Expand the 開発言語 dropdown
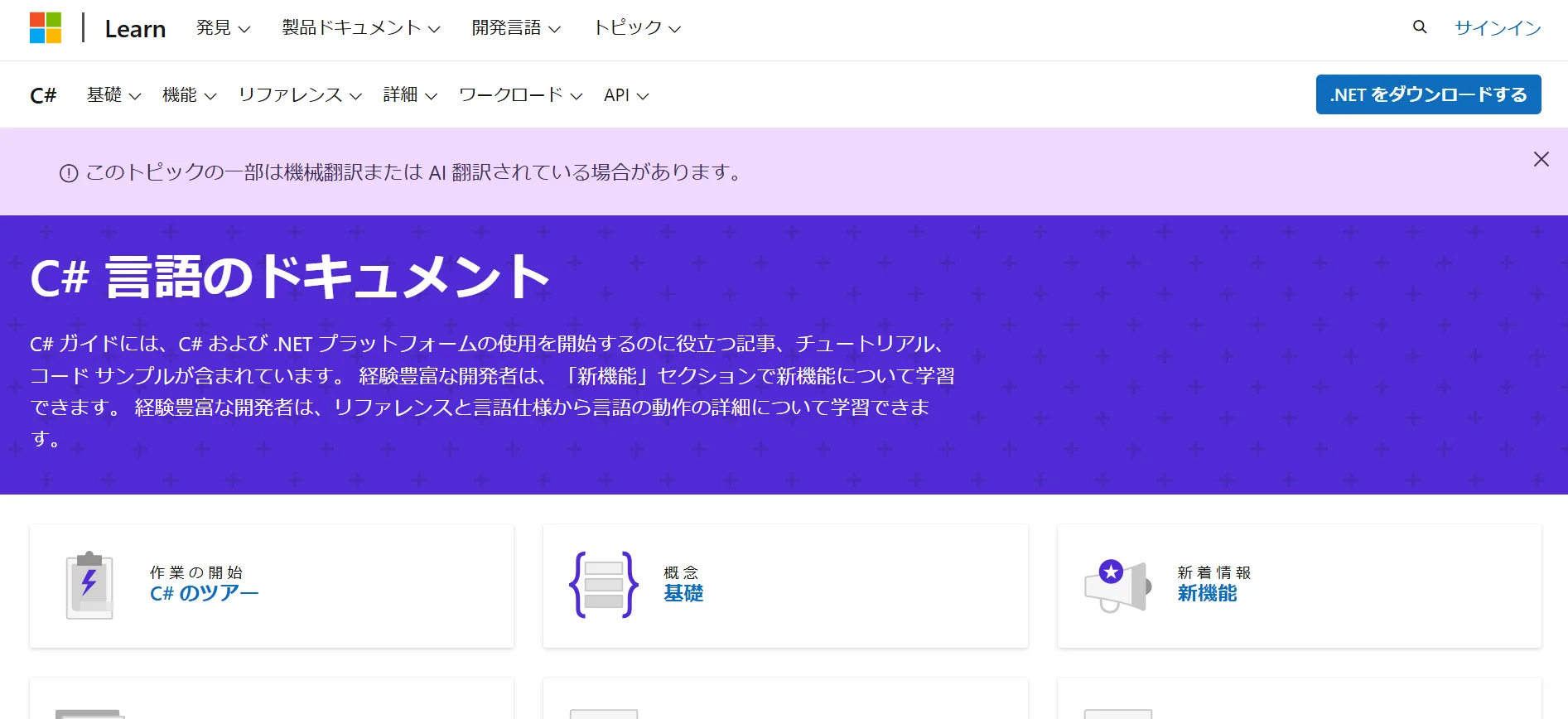The width and height of the screenshot is (1568, 719). (x=516, y=28)
